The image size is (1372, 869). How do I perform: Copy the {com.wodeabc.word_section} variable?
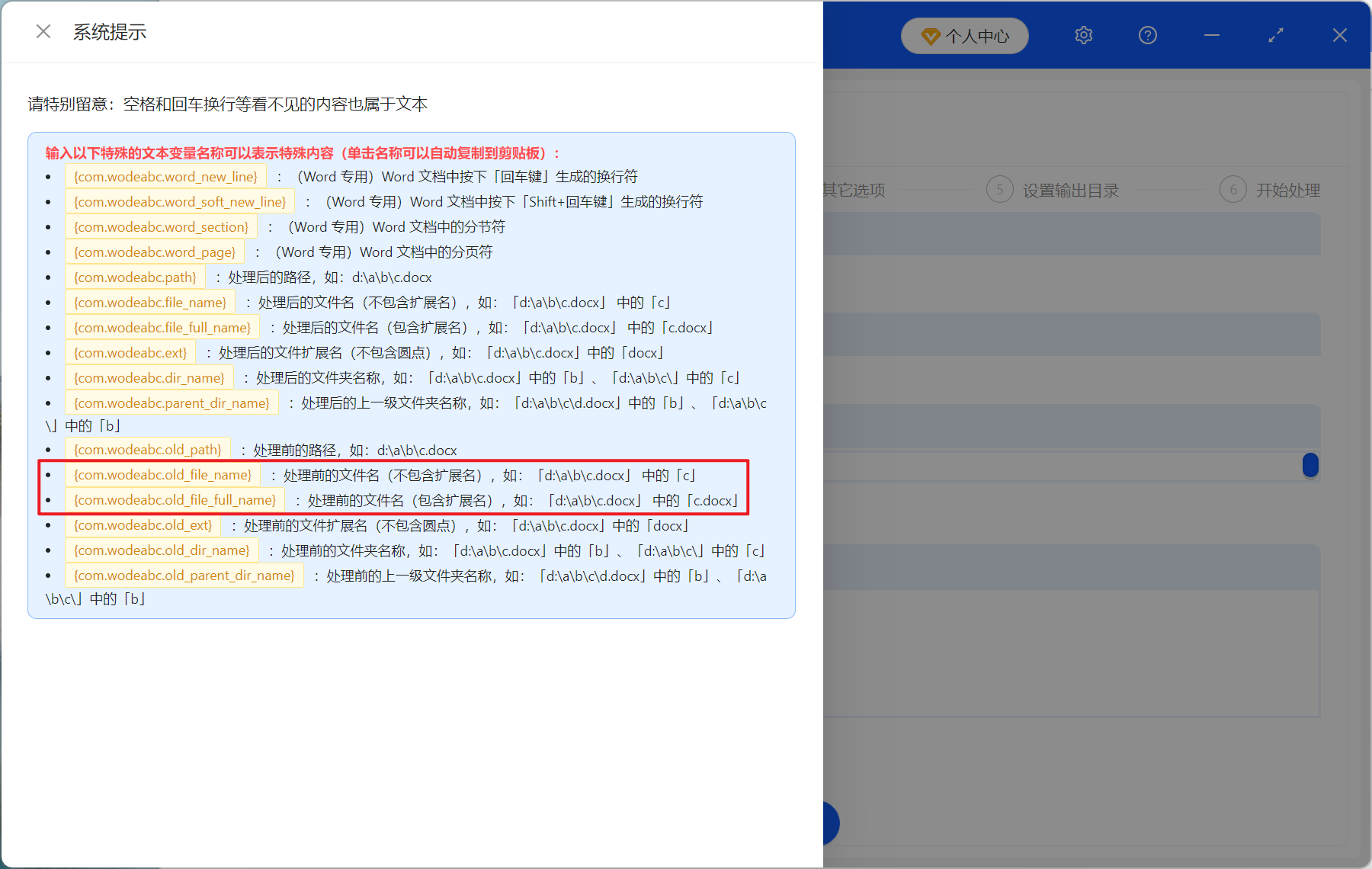[x=161, y=226]
